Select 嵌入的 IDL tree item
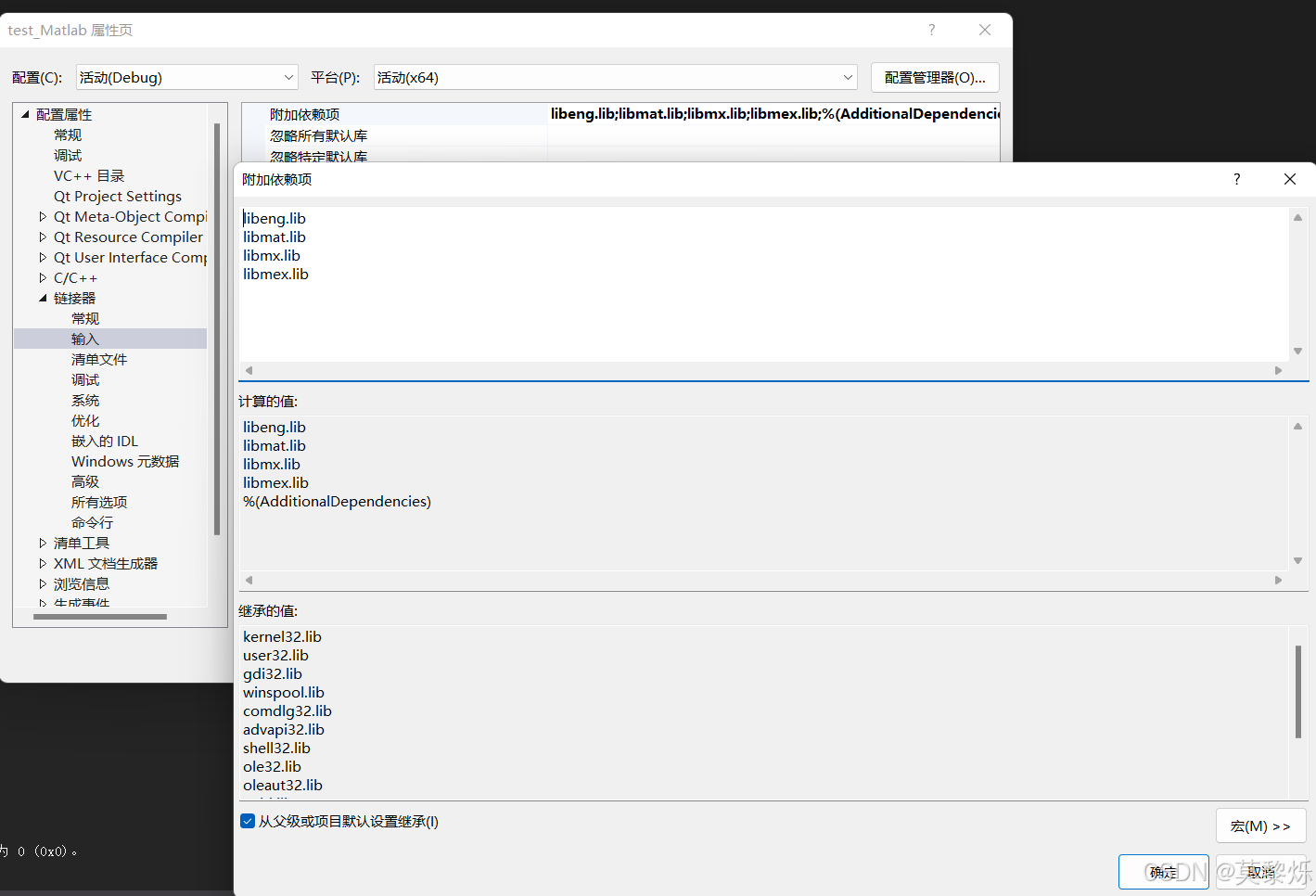Screen dimensions: 1316x896 pyautogui.click(x=104, y=441)
